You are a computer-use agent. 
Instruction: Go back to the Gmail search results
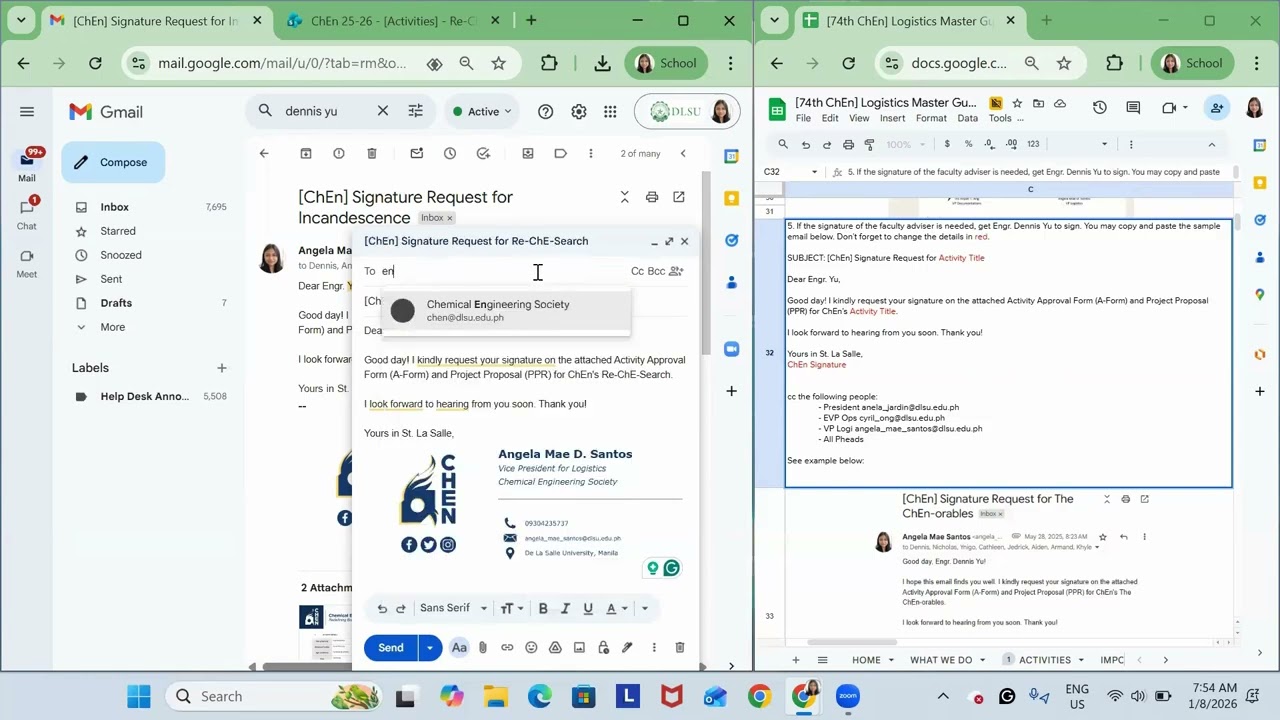point(264,153)
